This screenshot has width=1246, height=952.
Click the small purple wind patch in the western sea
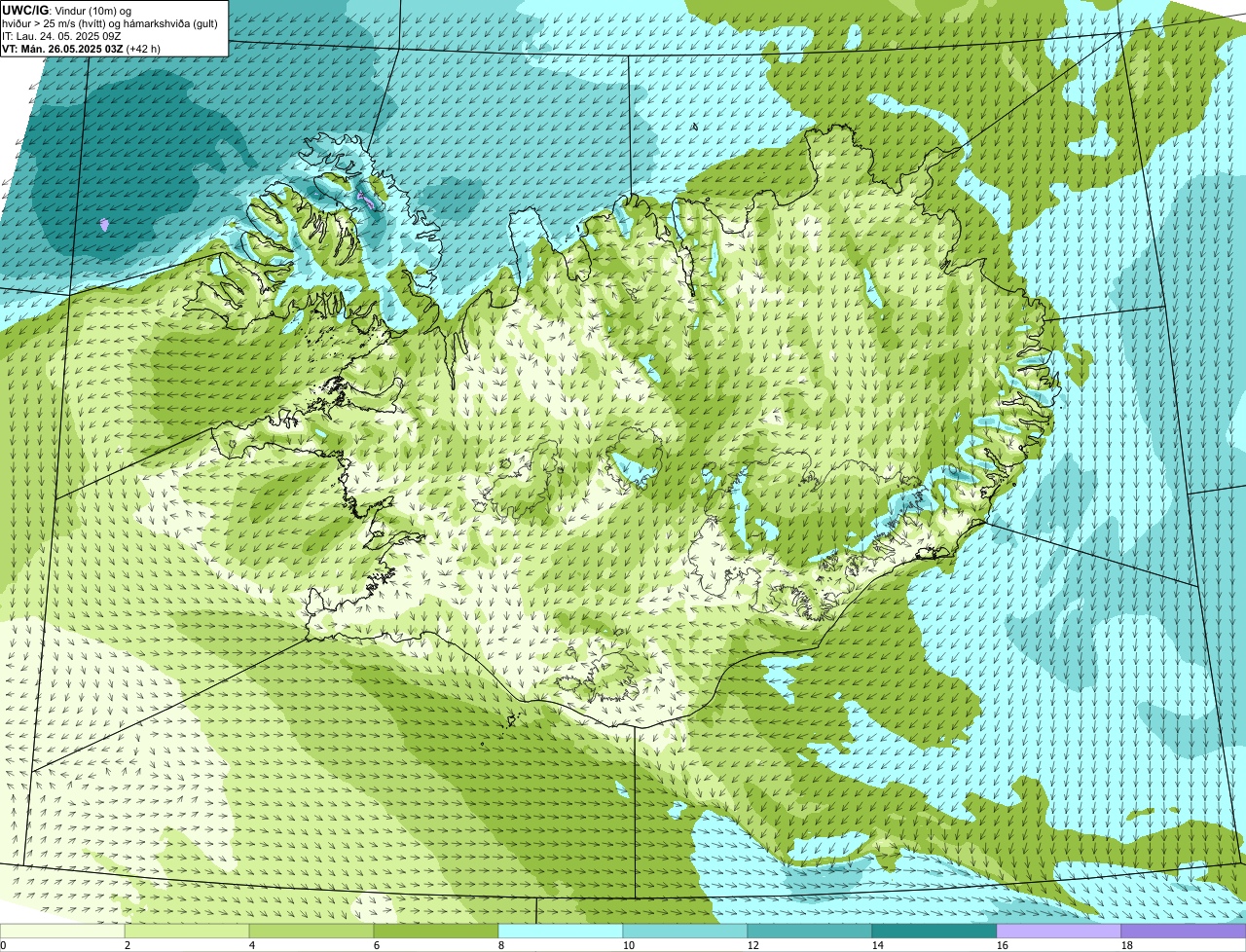[105, 225]
